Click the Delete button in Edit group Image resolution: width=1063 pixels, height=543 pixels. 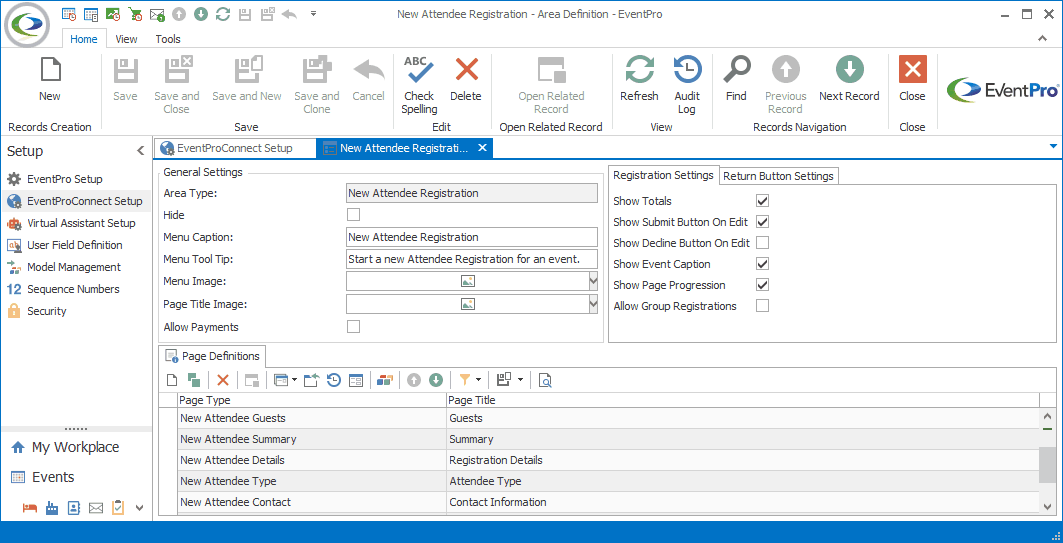tap(466, 79)
